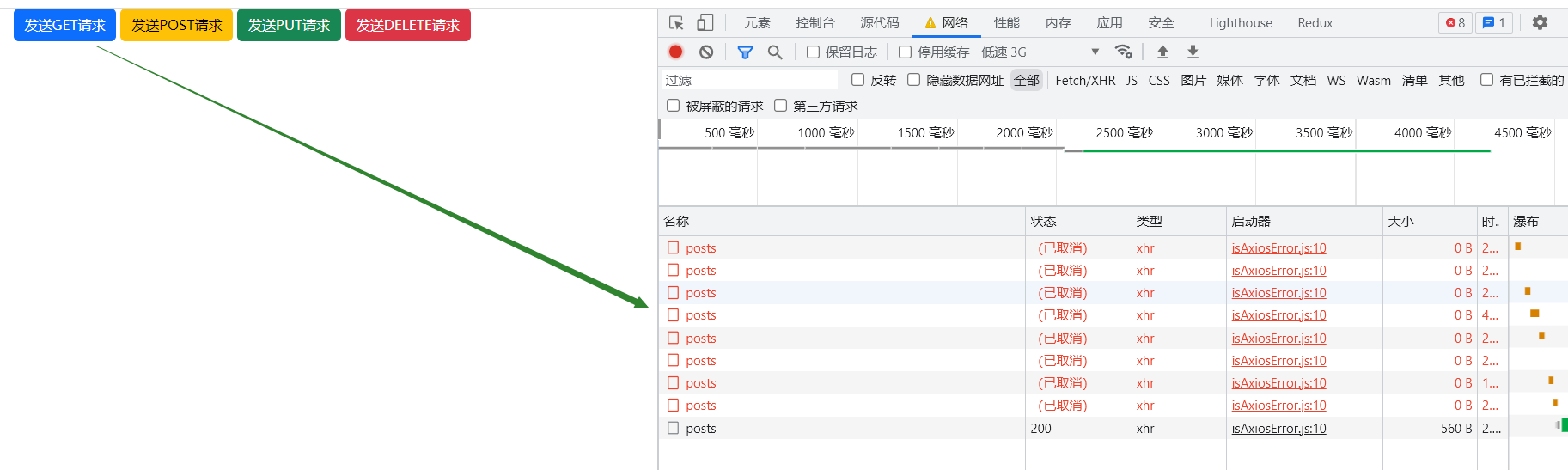Open the Redux tab

pyautogui.click(x=1315, y=23)
